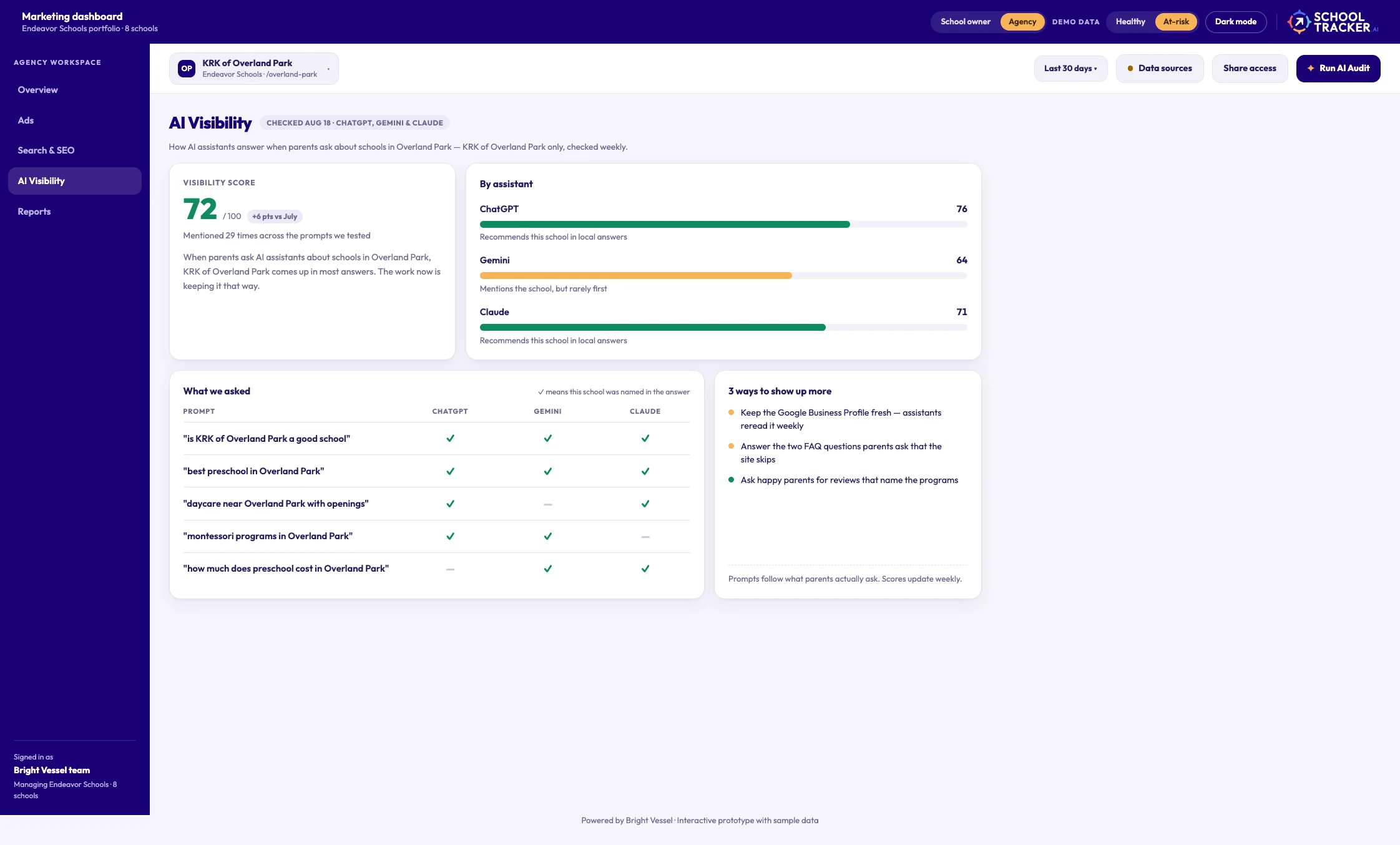
Task: Open Search & SEO in sidebar
Action: 75,150
